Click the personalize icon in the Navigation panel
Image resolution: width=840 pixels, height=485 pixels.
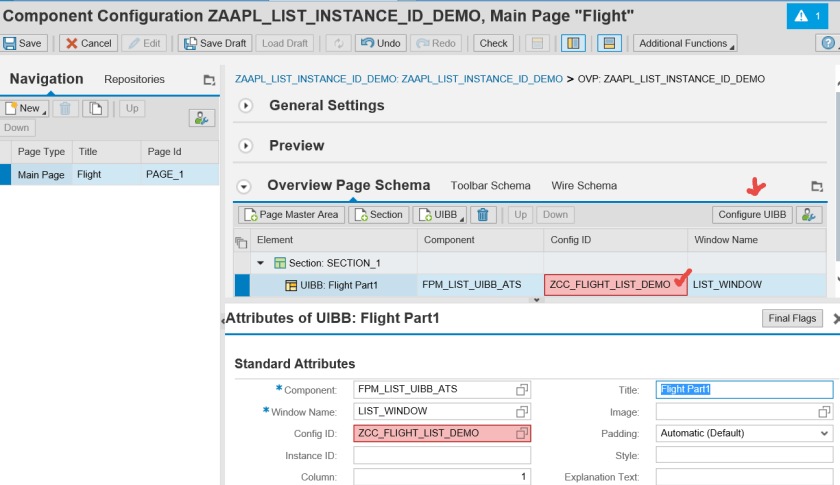click(203, 117)
